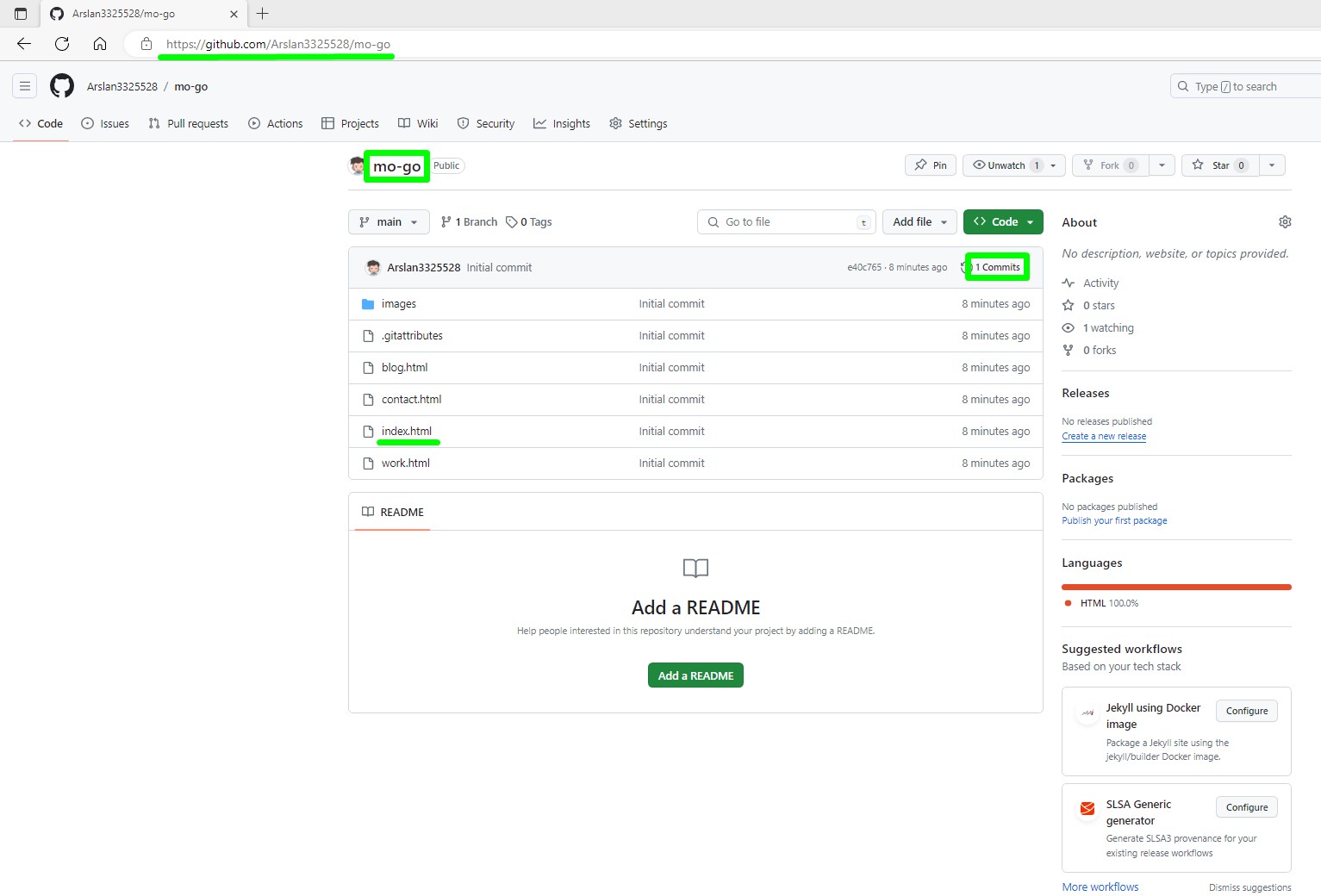The height and width of the screenshot is (896, 1321).
Task: Open the contact.html file
Action: tap(412, 400)
